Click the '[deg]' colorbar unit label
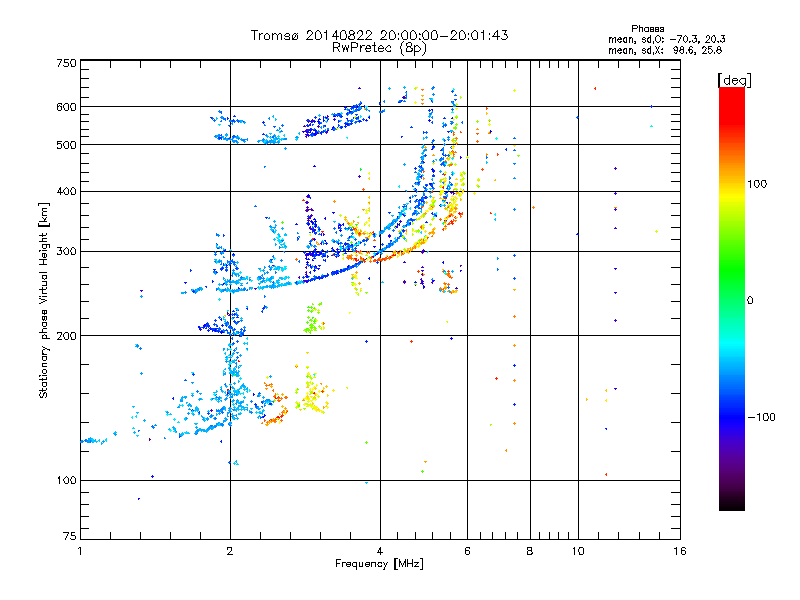 (x=734, y=80)
